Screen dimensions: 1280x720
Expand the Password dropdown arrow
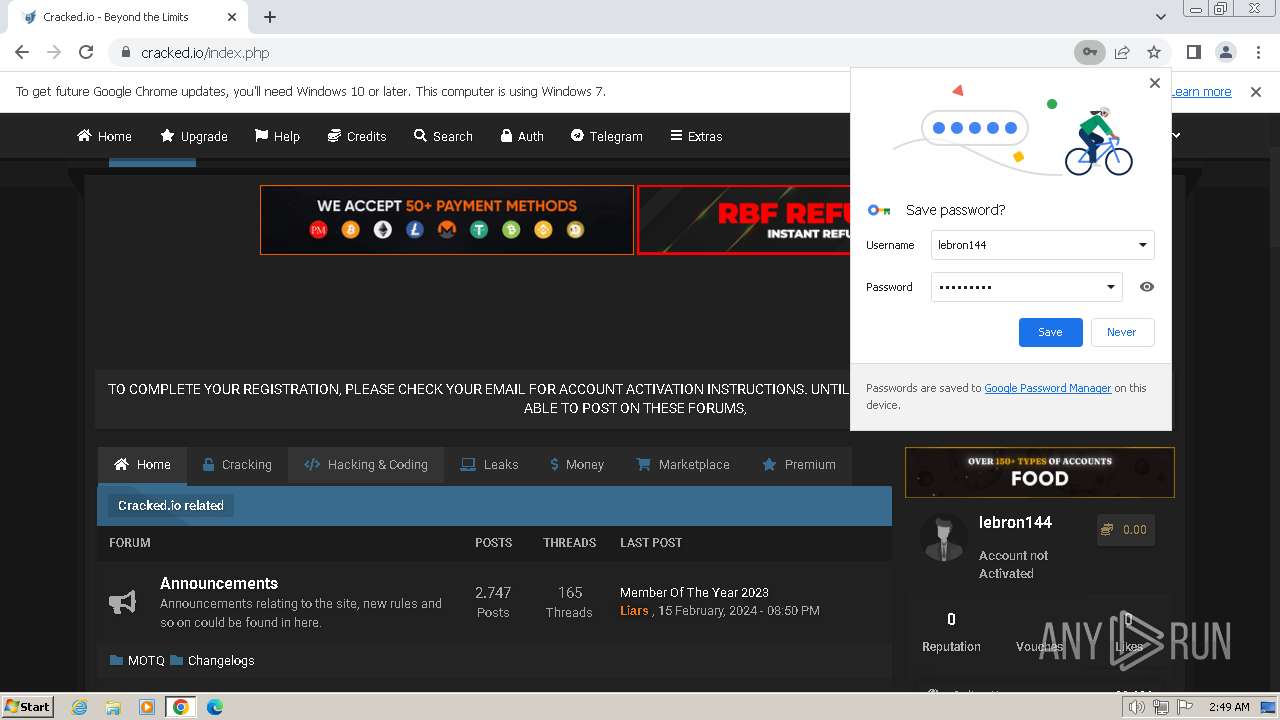[x=1111, y=287]
